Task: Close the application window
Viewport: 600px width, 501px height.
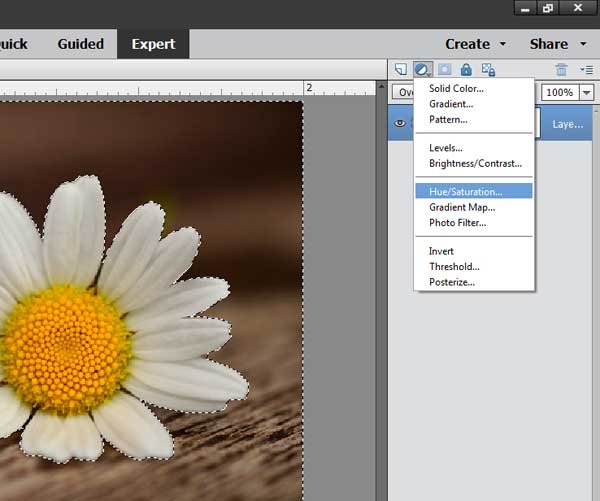Action: (578, 8)
